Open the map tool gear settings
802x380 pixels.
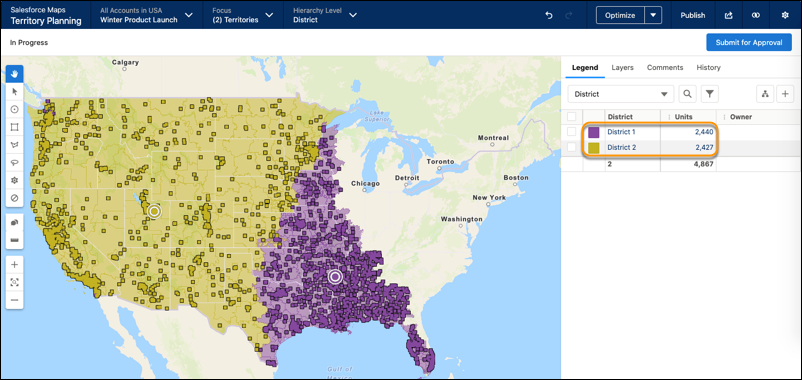14,180
